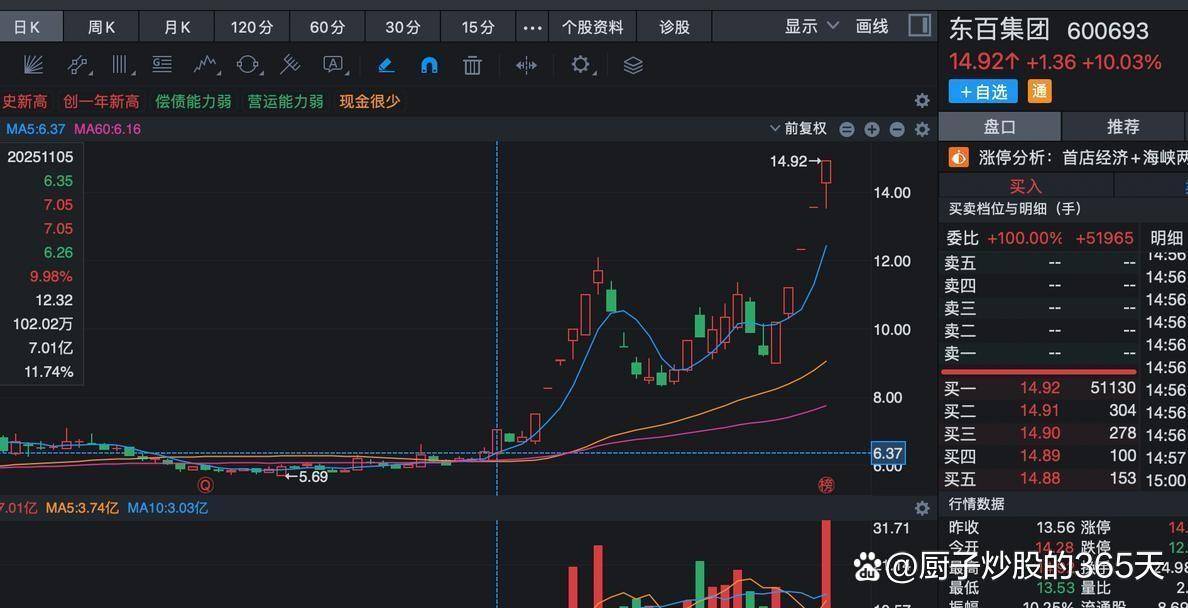Click the text label drawing tool
Image resolution: width=1188 pixels, height=608 pixels.
coord(333,64)
